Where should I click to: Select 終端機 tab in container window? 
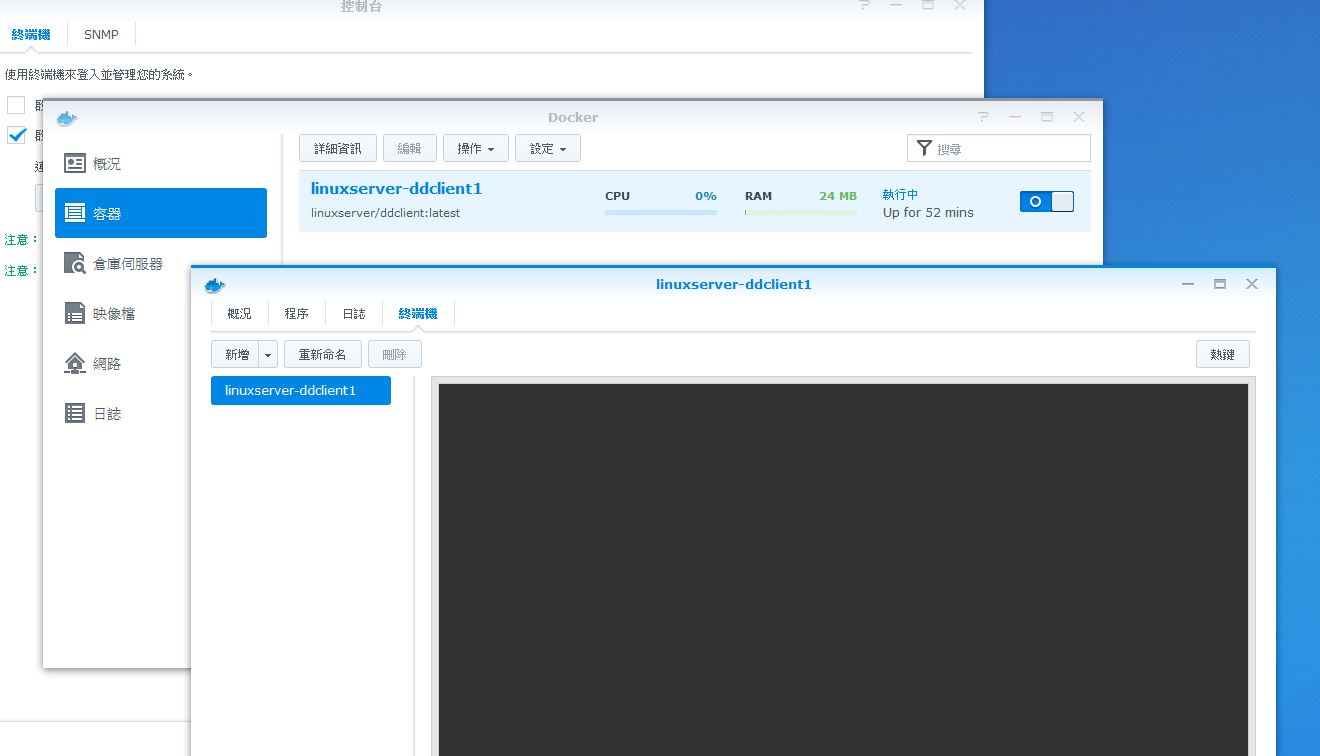click(418, 313)
